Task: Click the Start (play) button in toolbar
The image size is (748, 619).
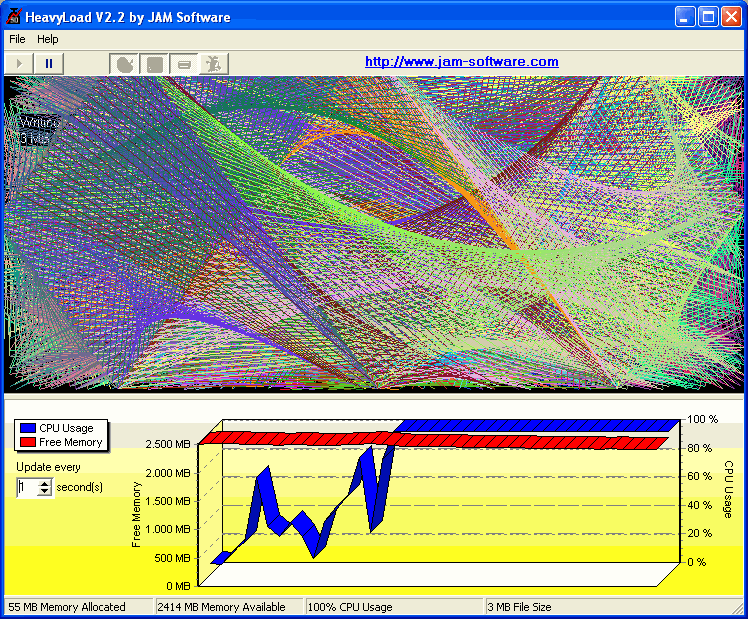Action: point(19,63)
